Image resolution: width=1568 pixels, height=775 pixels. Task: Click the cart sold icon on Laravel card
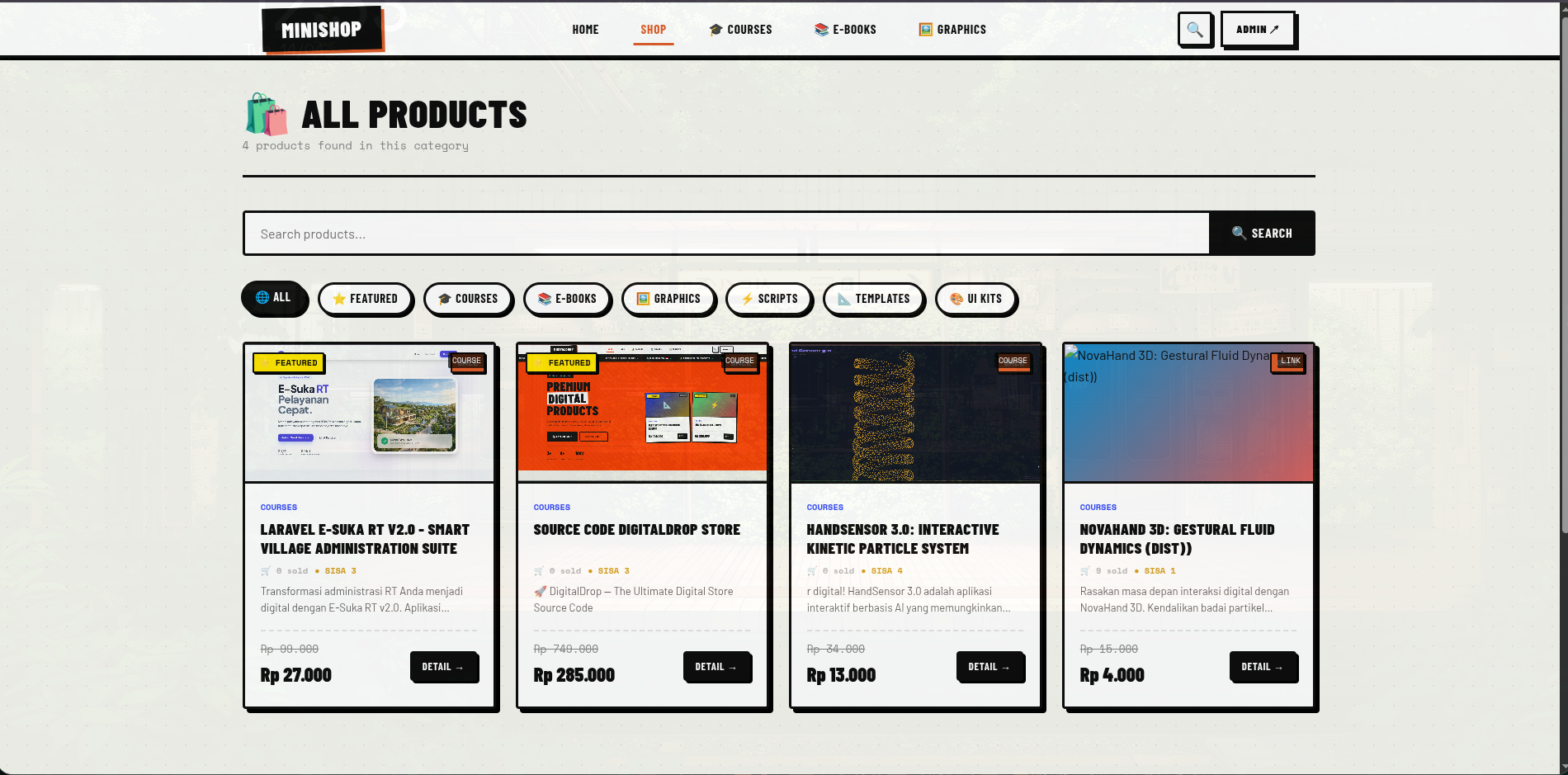(x=266, y=571)
